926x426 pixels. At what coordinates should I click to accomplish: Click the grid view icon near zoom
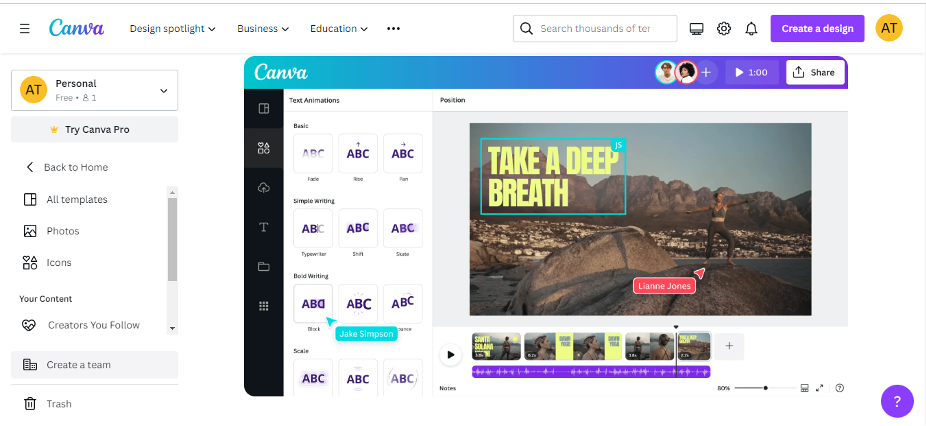tap(804, 388)
